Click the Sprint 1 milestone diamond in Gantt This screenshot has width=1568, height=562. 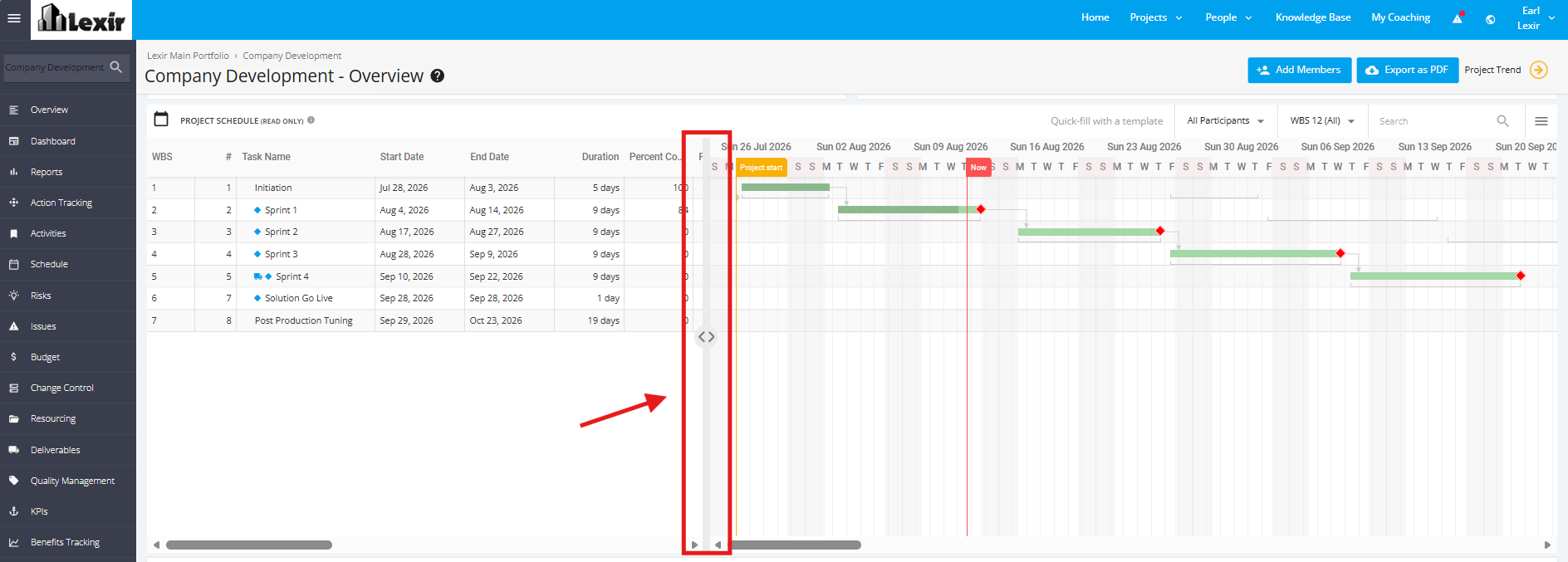[x=981, y=209]
